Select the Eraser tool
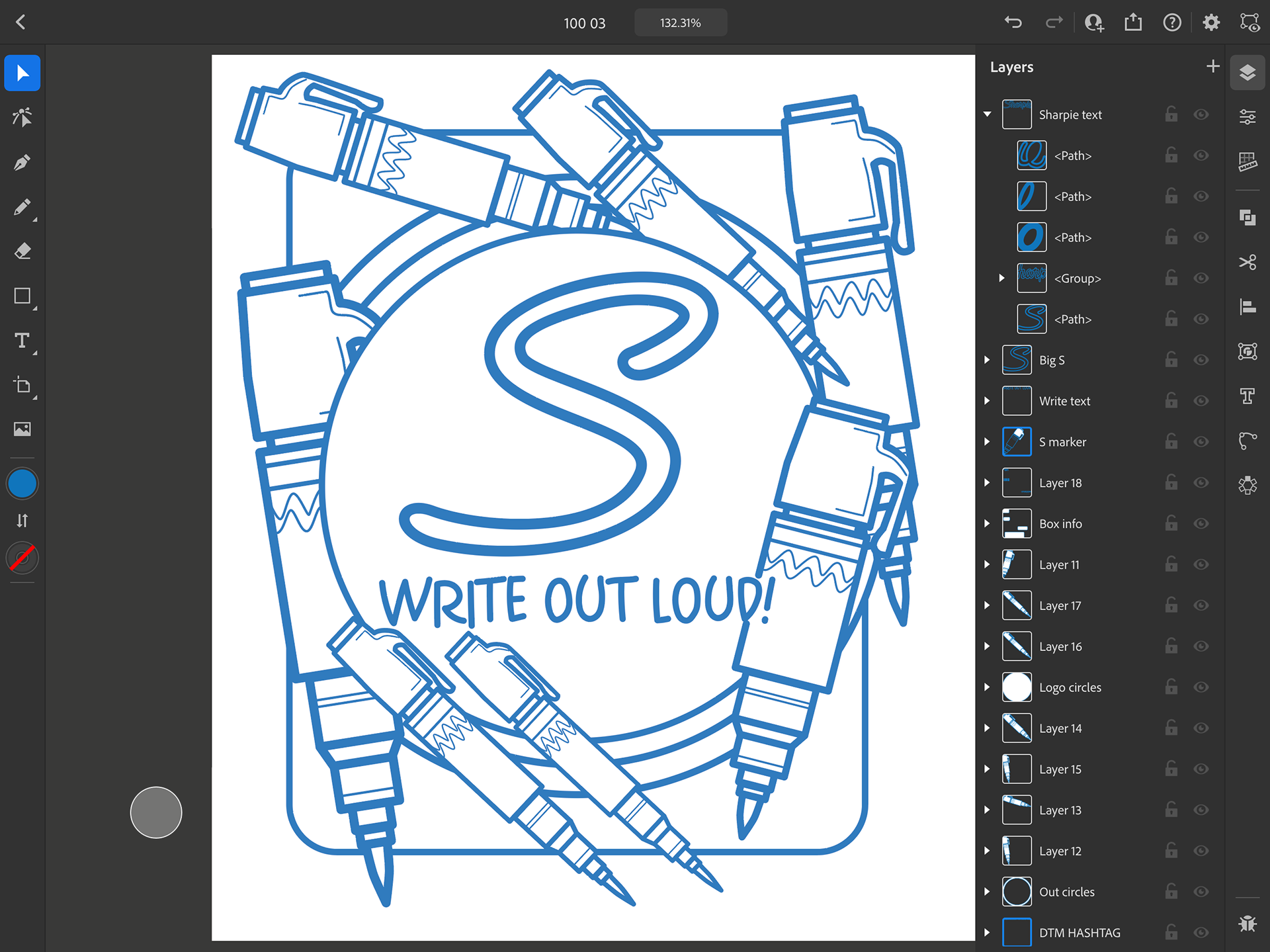Image resolution: width=1270 pixels, height=952 pixels. (x=22, y=251)
